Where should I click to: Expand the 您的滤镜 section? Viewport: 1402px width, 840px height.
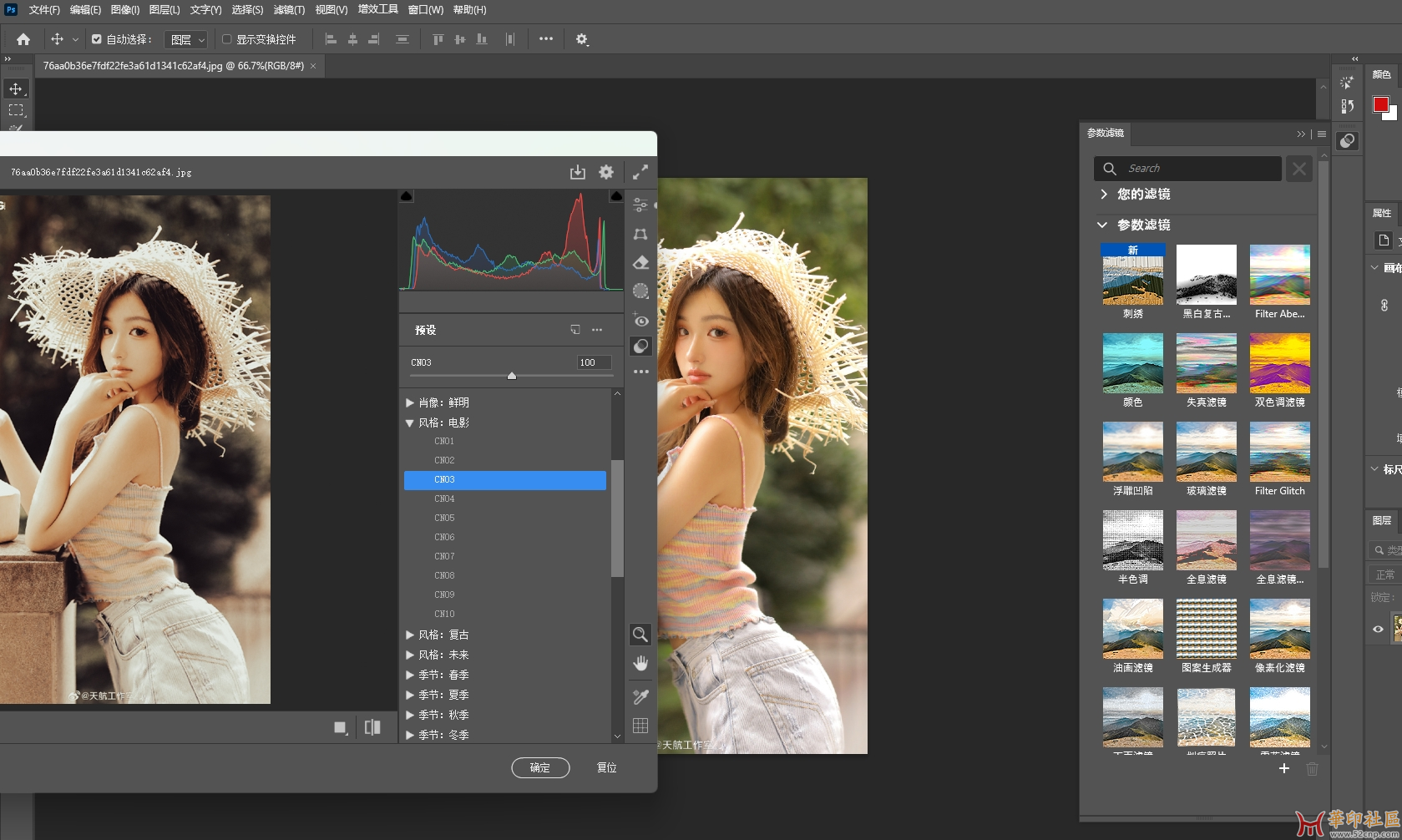point(1104,194)
